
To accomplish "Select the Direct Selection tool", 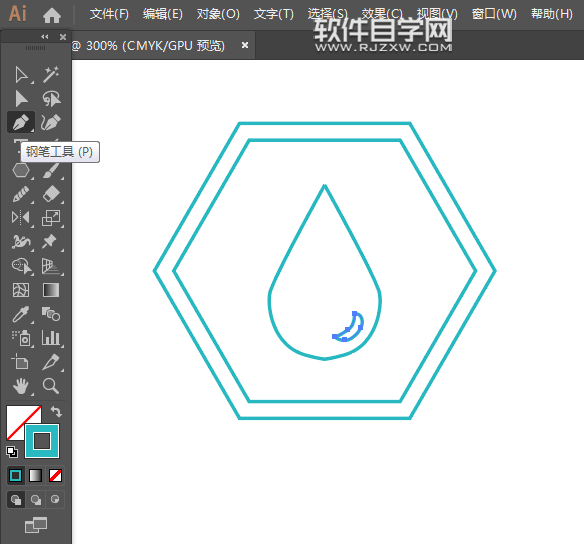I will (21, 99).
